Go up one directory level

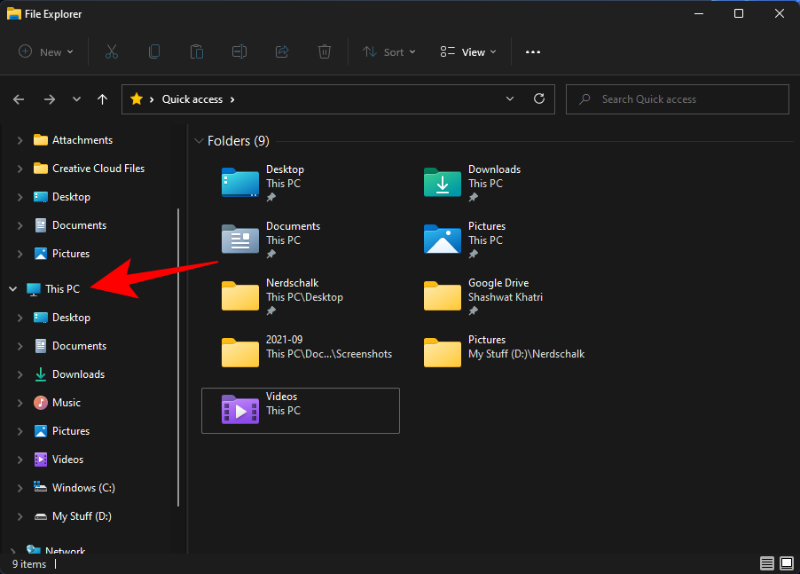coord(102,99)
